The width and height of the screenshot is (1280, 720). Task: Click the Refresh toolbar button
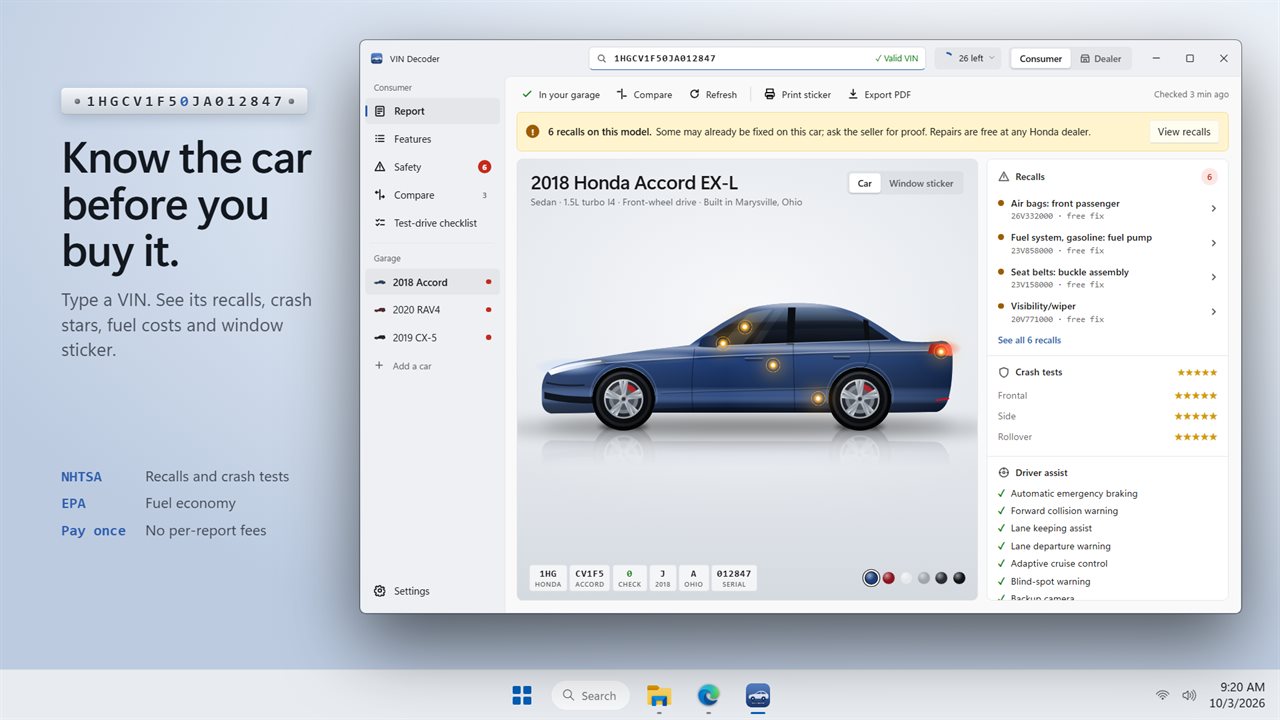pyautogui.click(x=713, y=95)
